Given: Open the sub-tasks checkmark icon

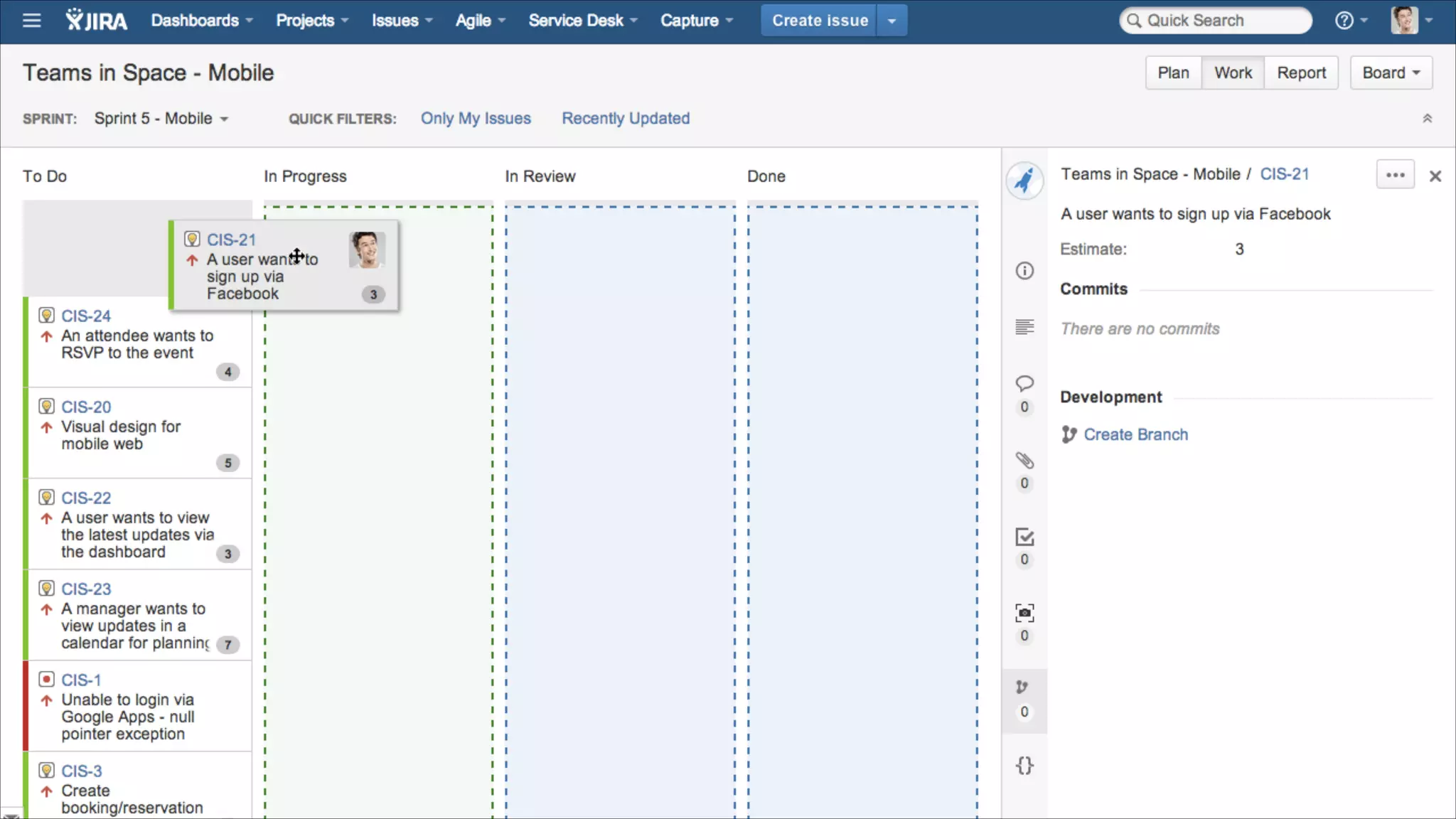Looking at the screenshot, I should 1024,537.
